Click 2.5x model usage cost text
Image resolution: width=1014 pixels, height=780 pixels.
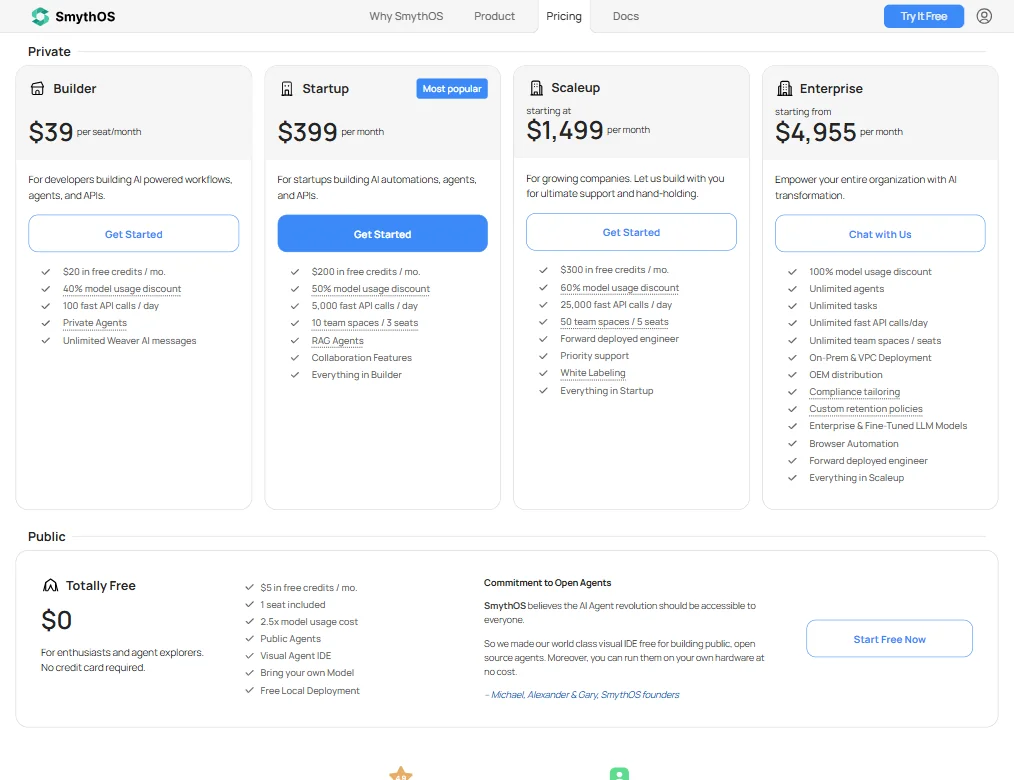coord(308,622)
